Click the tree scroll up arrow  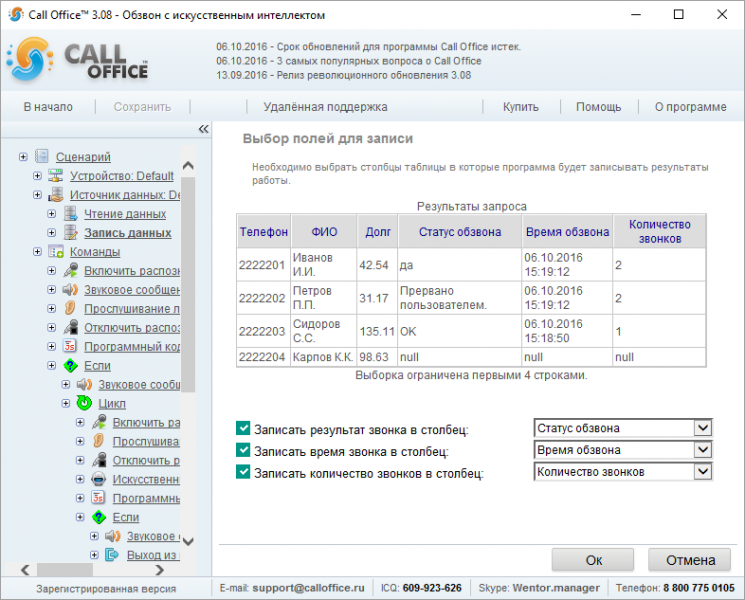click(188, 165)
